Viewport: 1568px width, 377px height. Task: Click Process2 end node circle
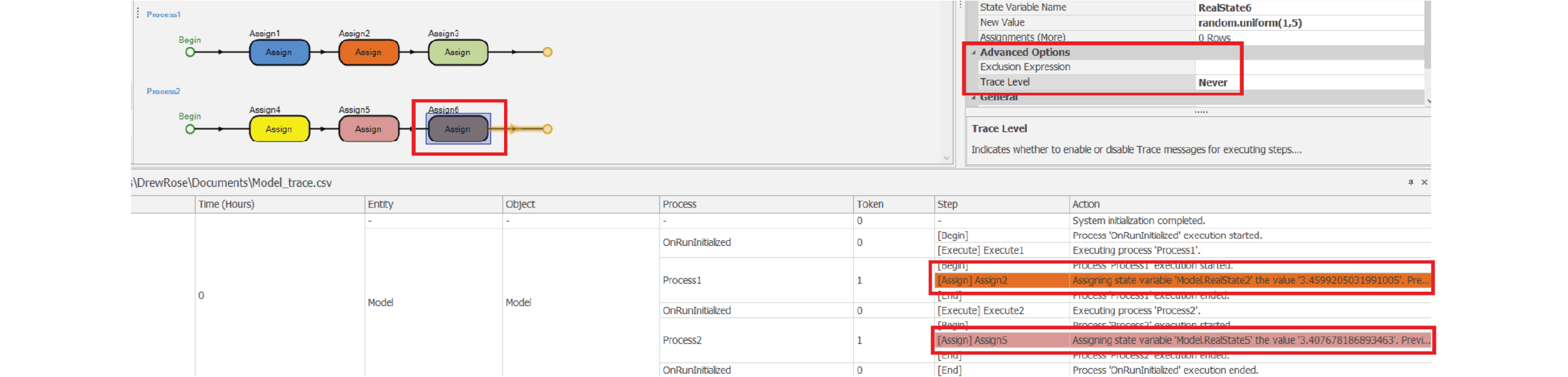547,129
